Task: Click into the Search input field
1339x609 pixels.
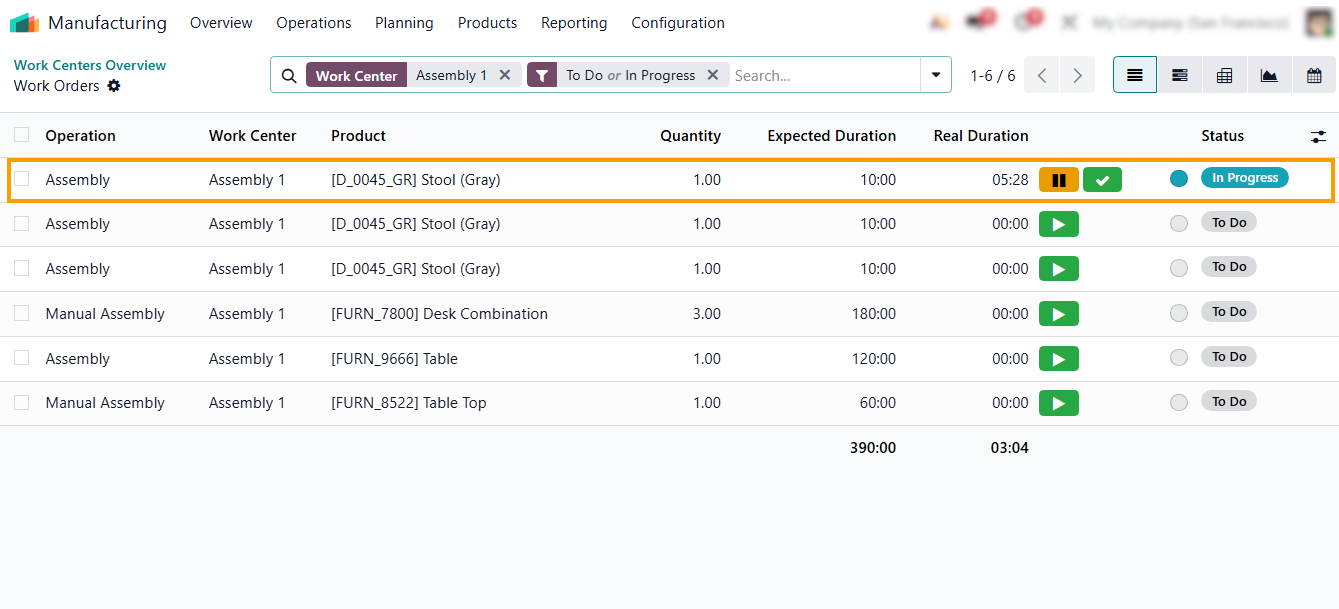Action: point(822,75)
